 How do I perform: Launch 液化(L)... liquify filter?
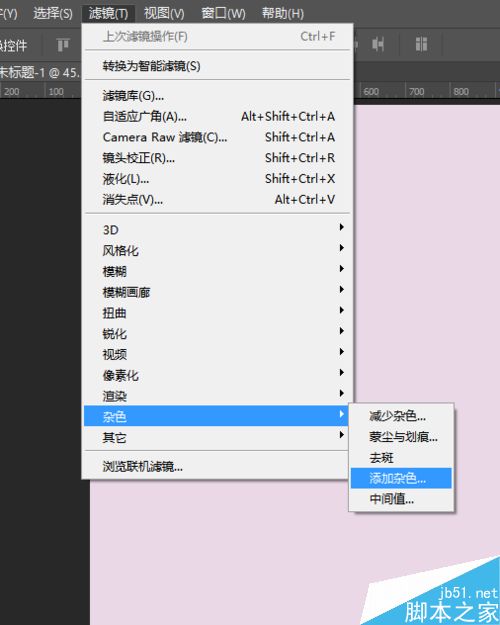click(x=217, y=179)
